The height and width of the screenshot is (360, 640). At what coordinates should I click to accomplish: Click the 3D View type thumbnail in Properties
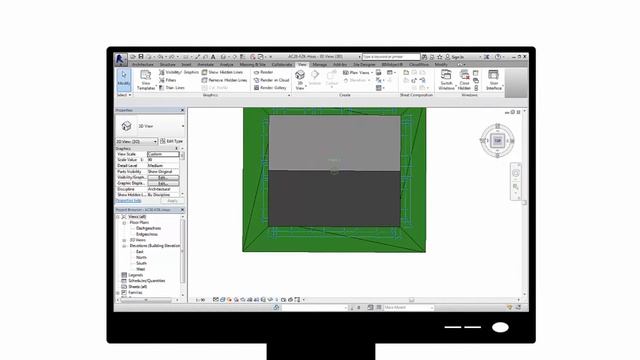click(x=127, y=126)
